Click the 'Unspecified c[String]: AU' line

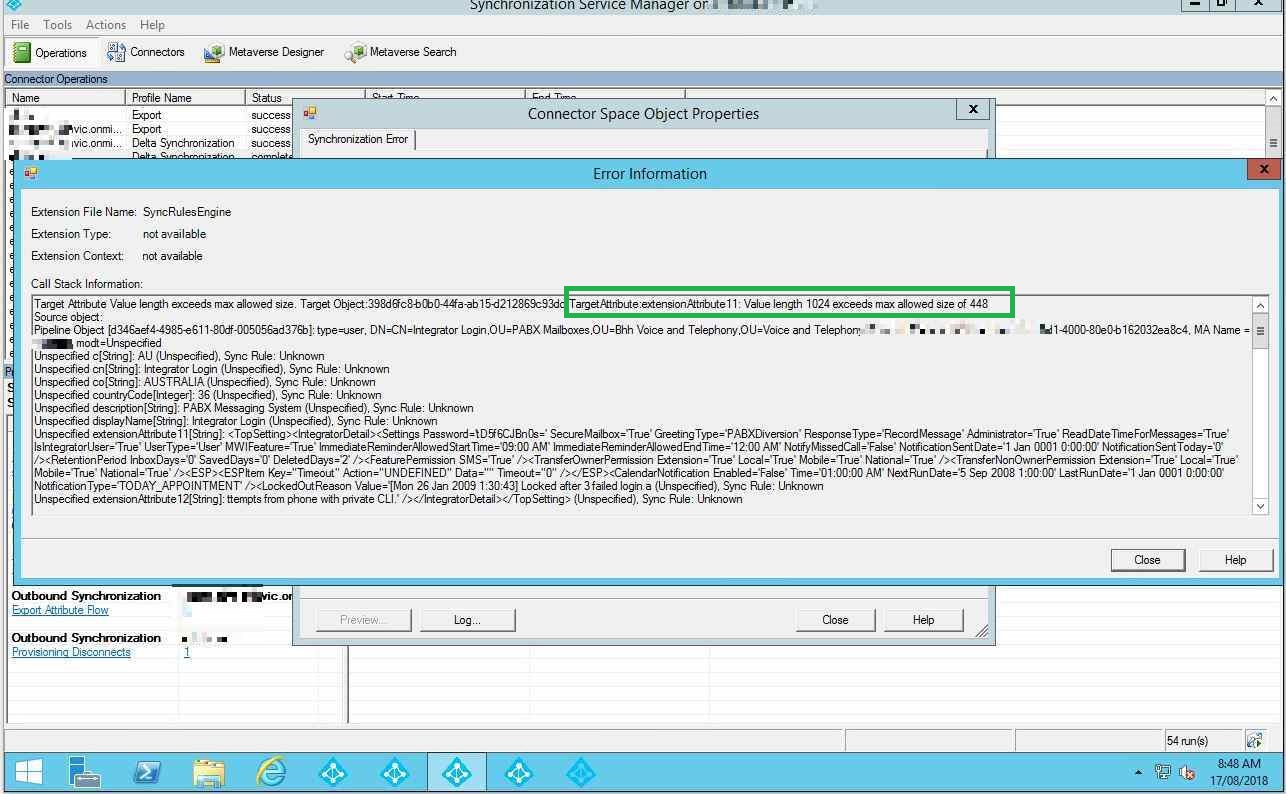pos(179,356)
